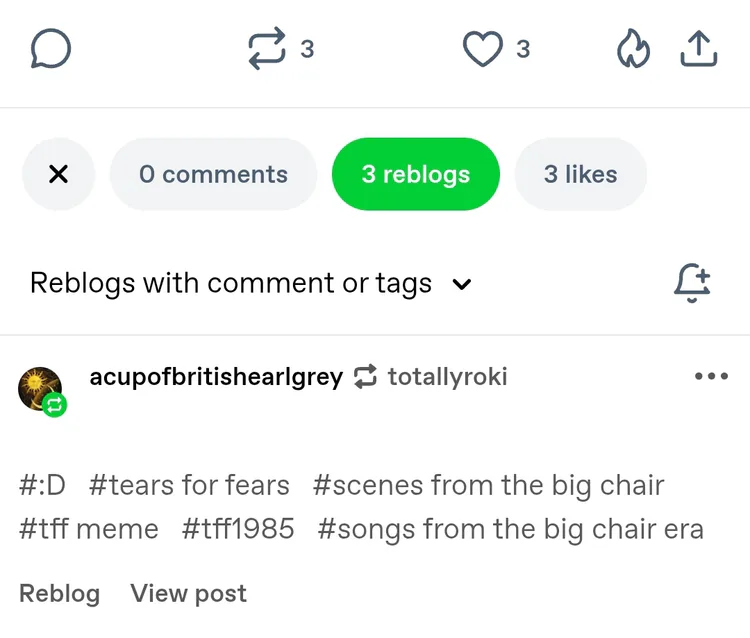Screen dimensions: 750x638
Task: Open acupofbritishearlgrey's avatar
Action: click(x=40, y=388)
